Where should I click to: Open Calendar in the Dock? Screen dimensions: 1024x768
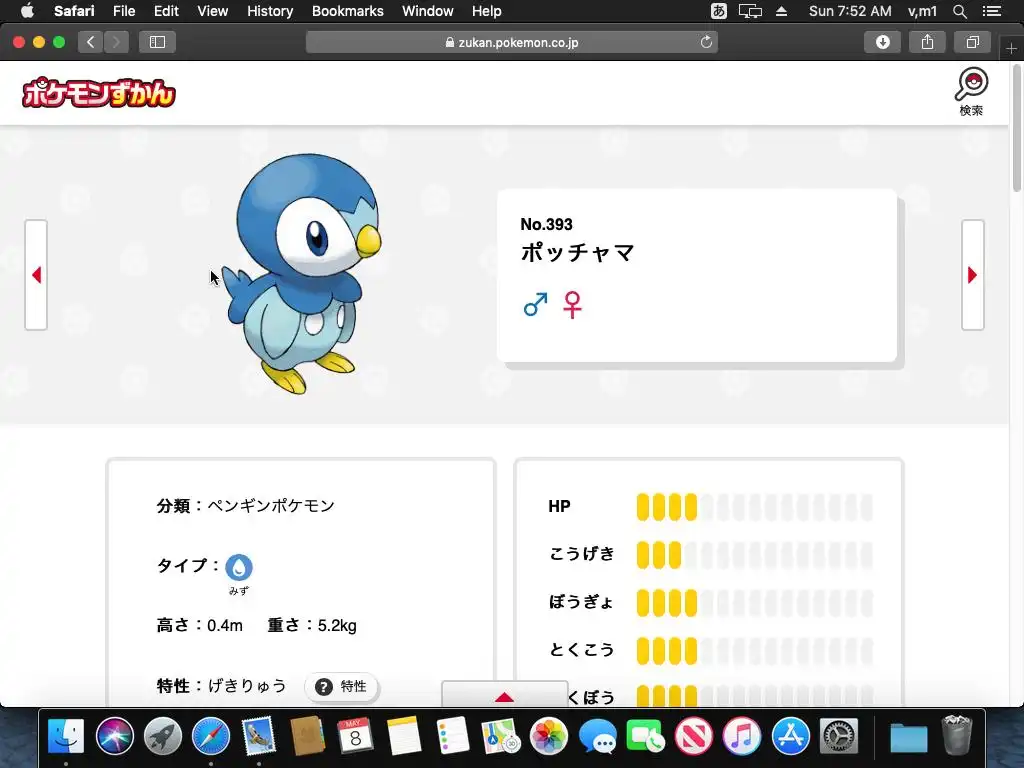point(355,736)
